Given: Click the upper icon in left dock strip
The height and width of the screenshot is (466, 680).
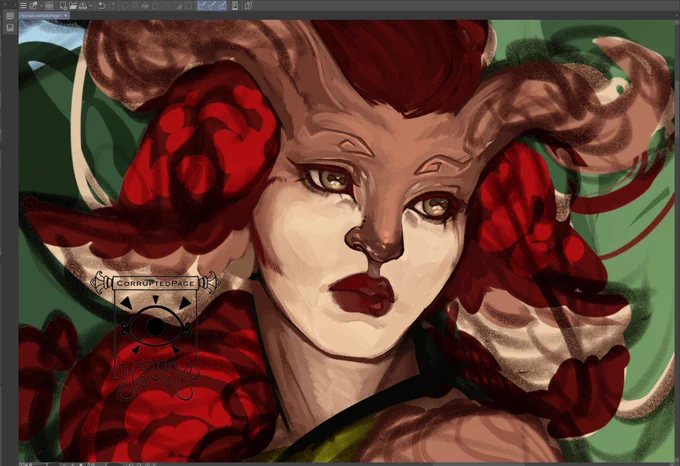Looking at the screenshot, I should click(x=10, y=16).
